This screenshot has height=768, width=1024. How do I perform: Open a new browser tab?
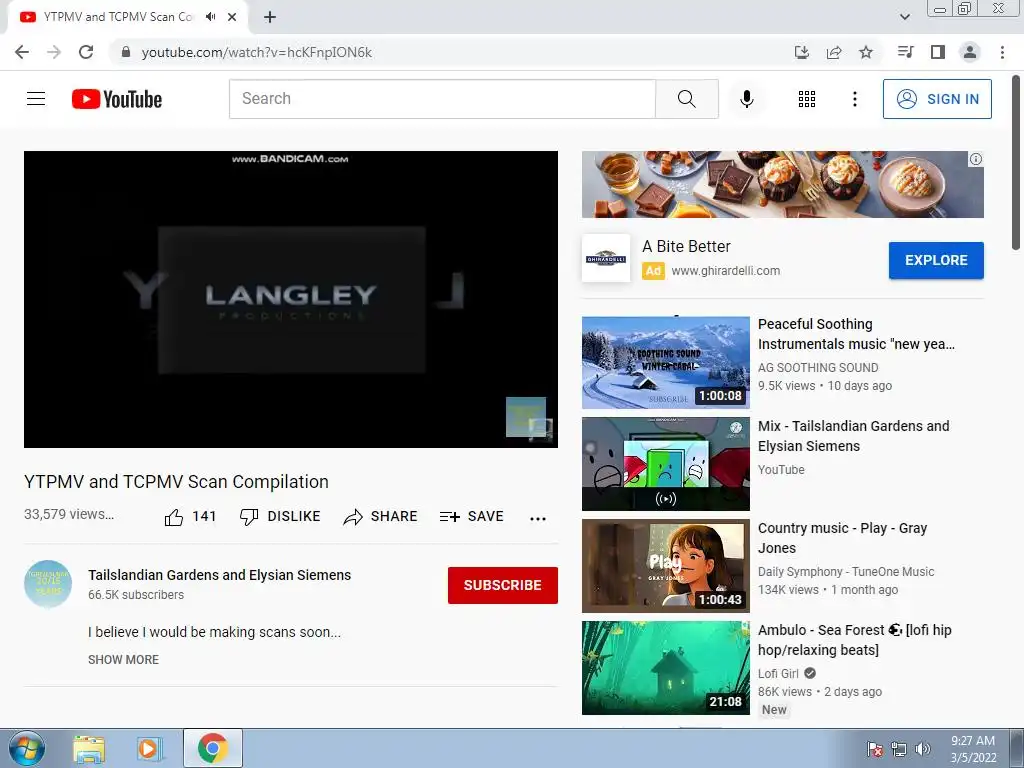coord(270,17)
